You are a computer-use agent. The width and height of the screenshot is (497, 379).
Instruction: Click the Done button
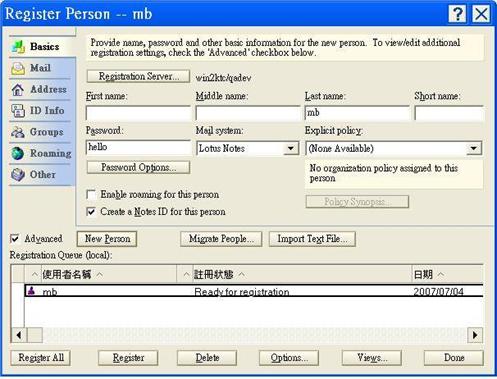(454, 358)
